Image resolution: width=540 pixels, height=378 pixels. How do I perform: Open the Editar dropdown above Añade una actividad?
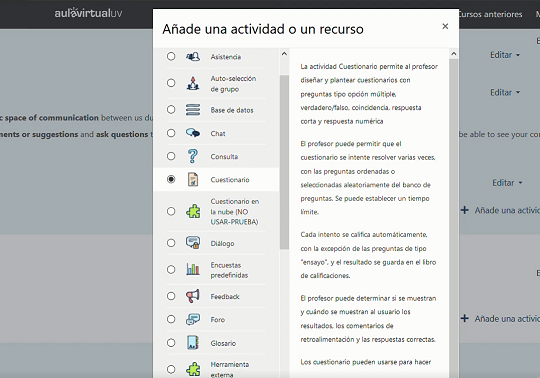[x=507, y=183]
